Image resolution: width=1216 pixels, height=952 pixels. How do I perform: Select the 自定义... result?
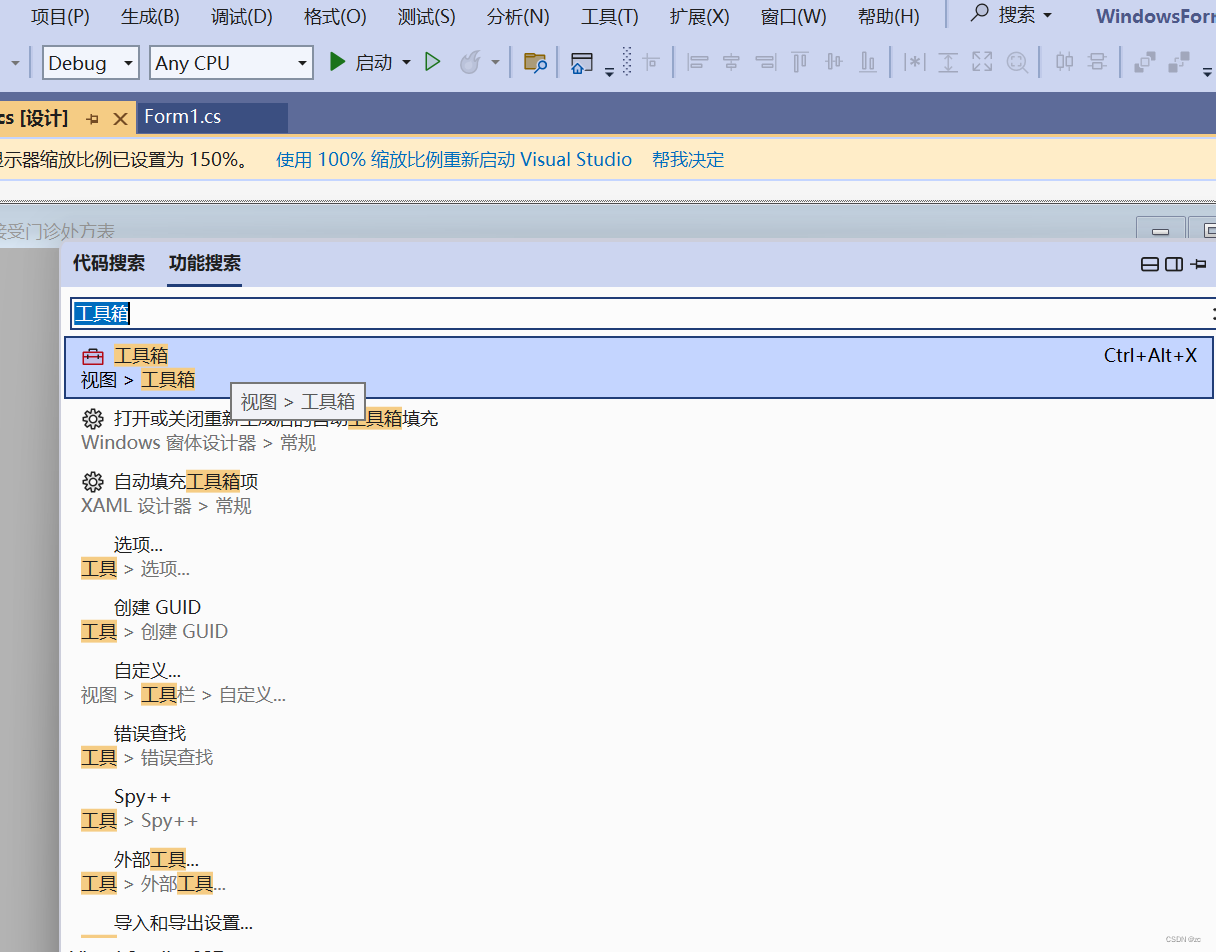click(639, 682)
